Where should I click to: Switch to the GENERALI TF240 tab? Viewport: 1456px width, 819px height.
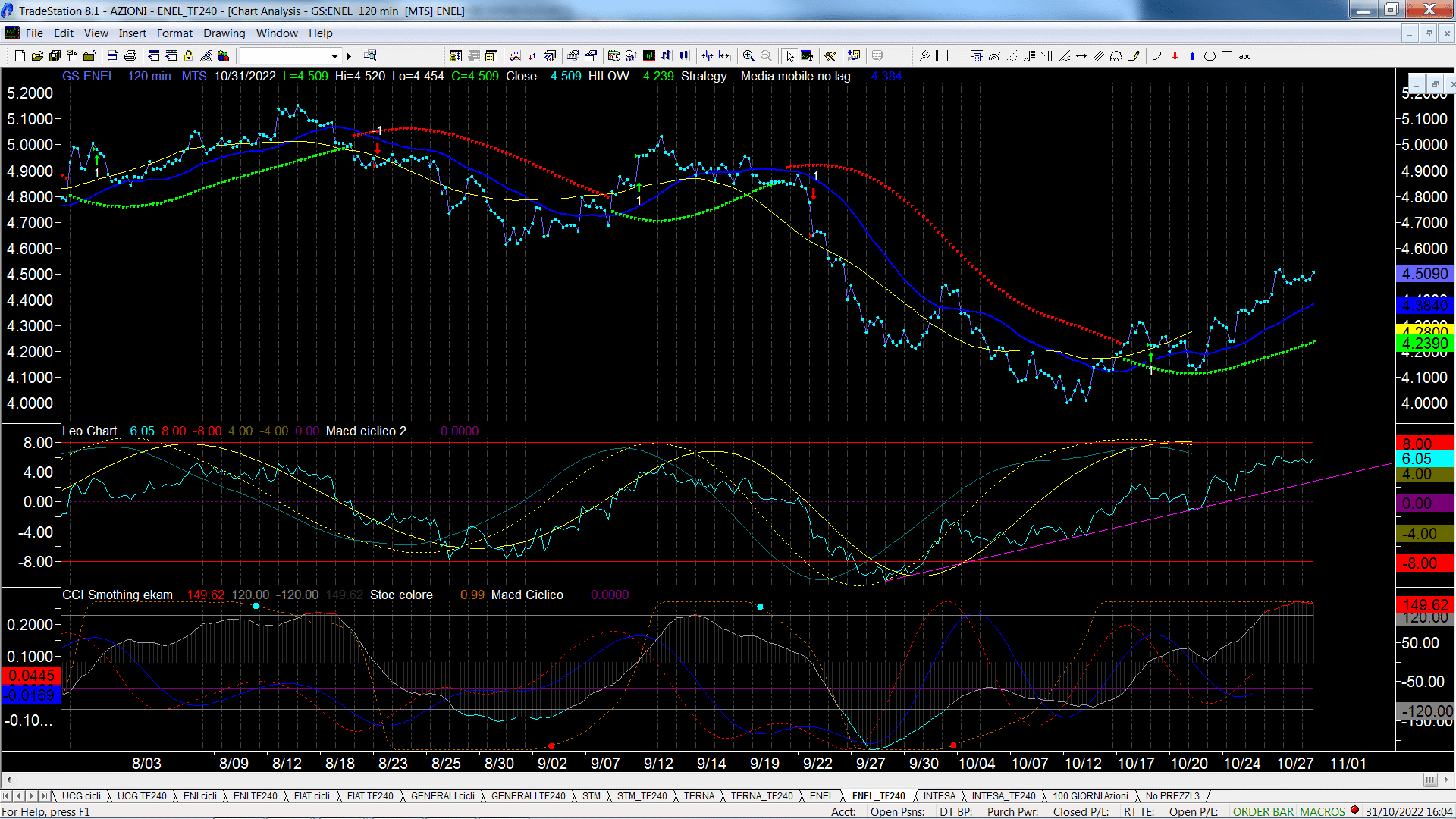(x=529, y=795)
